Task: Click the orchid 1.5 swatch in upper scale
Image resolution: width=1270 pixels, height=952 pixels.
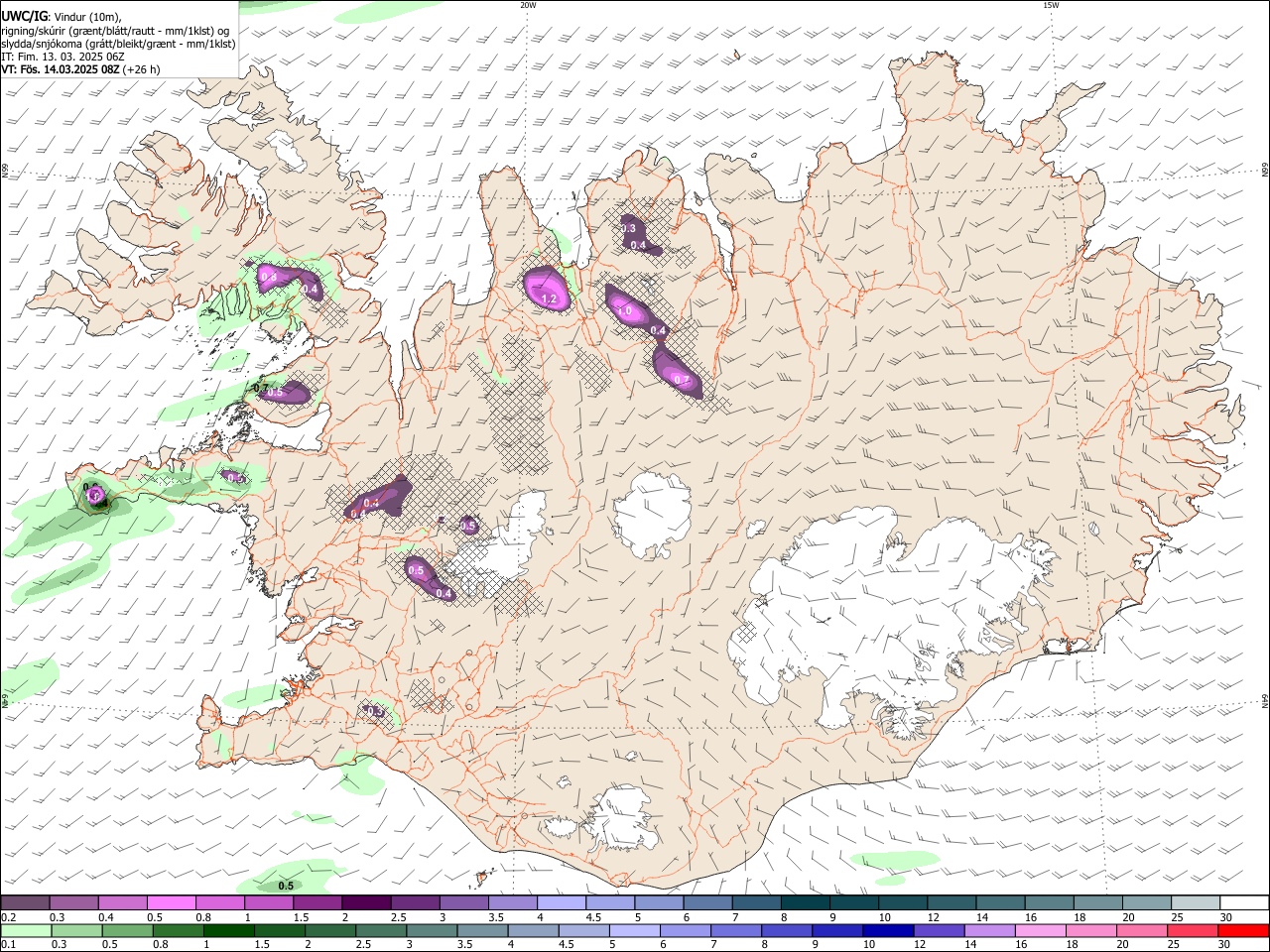Action: 317,902
